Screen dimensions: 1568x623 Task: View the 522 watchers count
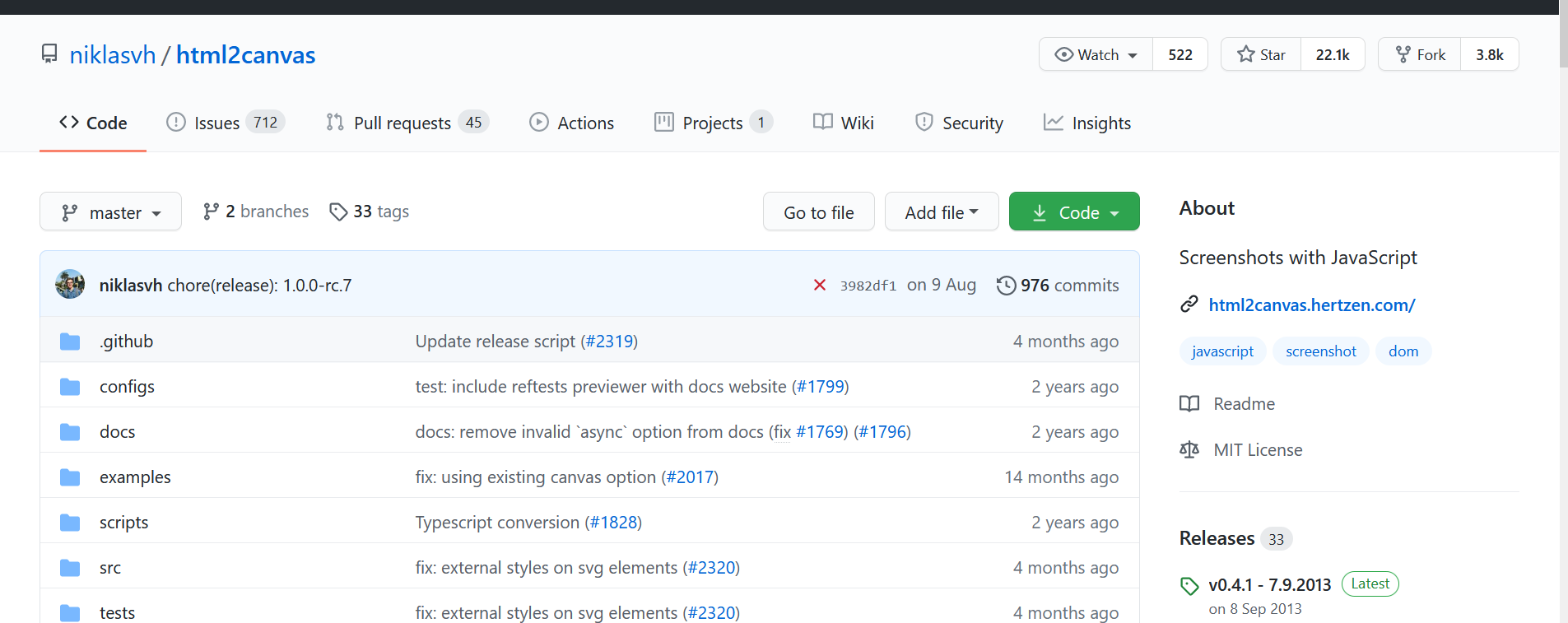coord(1180,54)
